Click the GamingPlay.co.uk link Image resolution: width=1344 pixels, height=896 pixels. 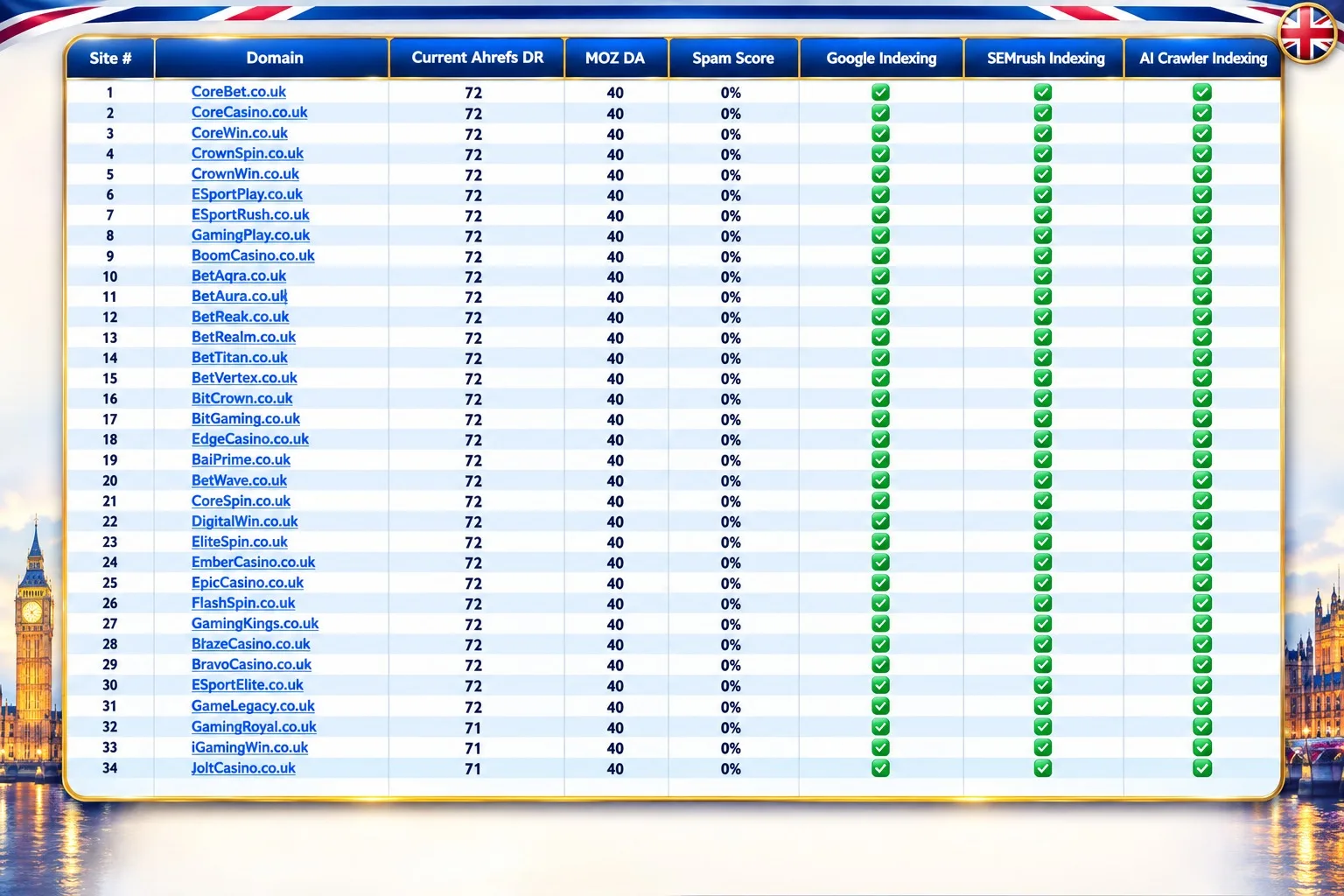click(x=250, y=235)
